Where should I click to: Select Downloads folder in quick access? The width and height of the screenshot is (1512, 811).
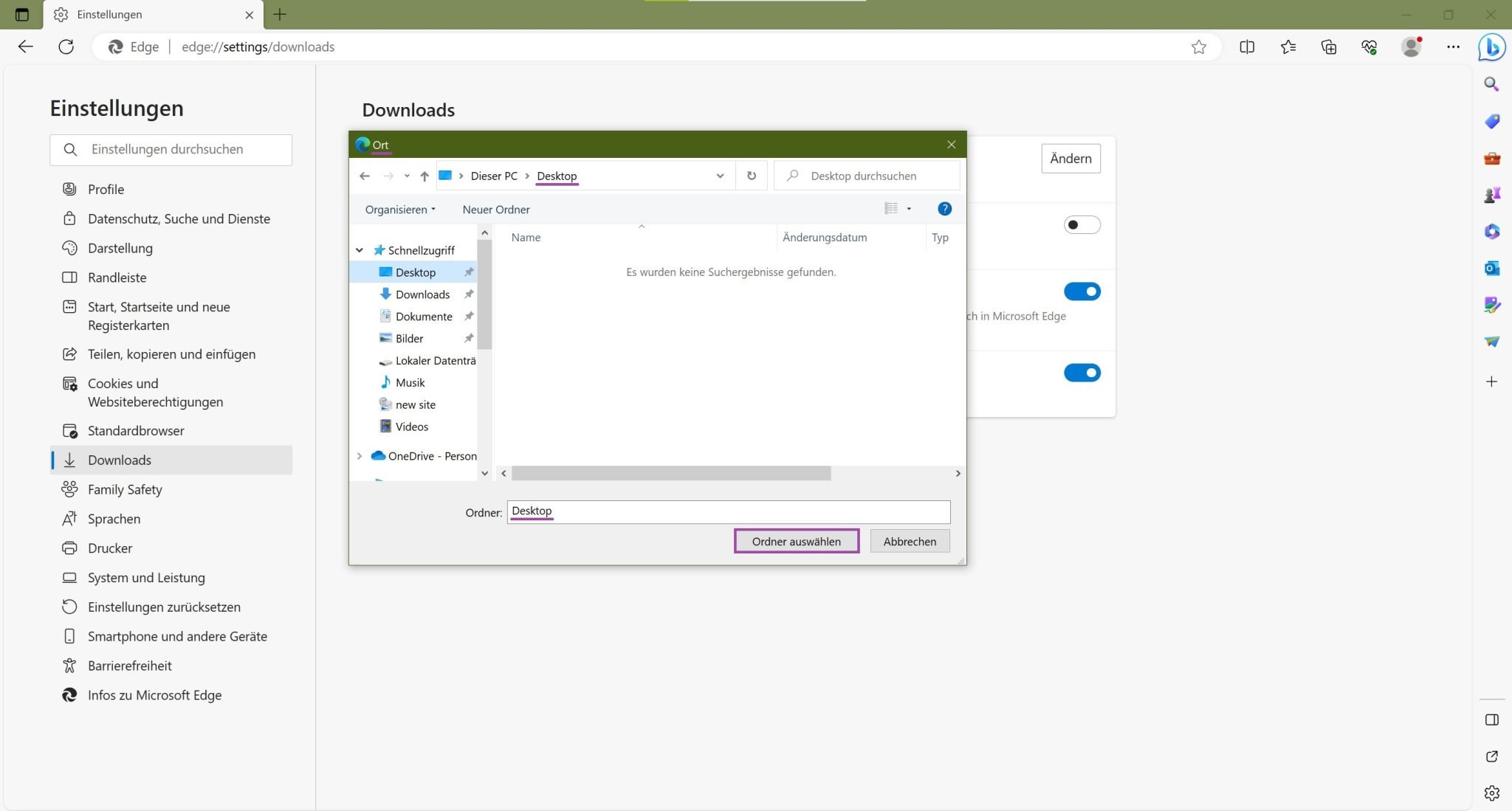[422, 294]
